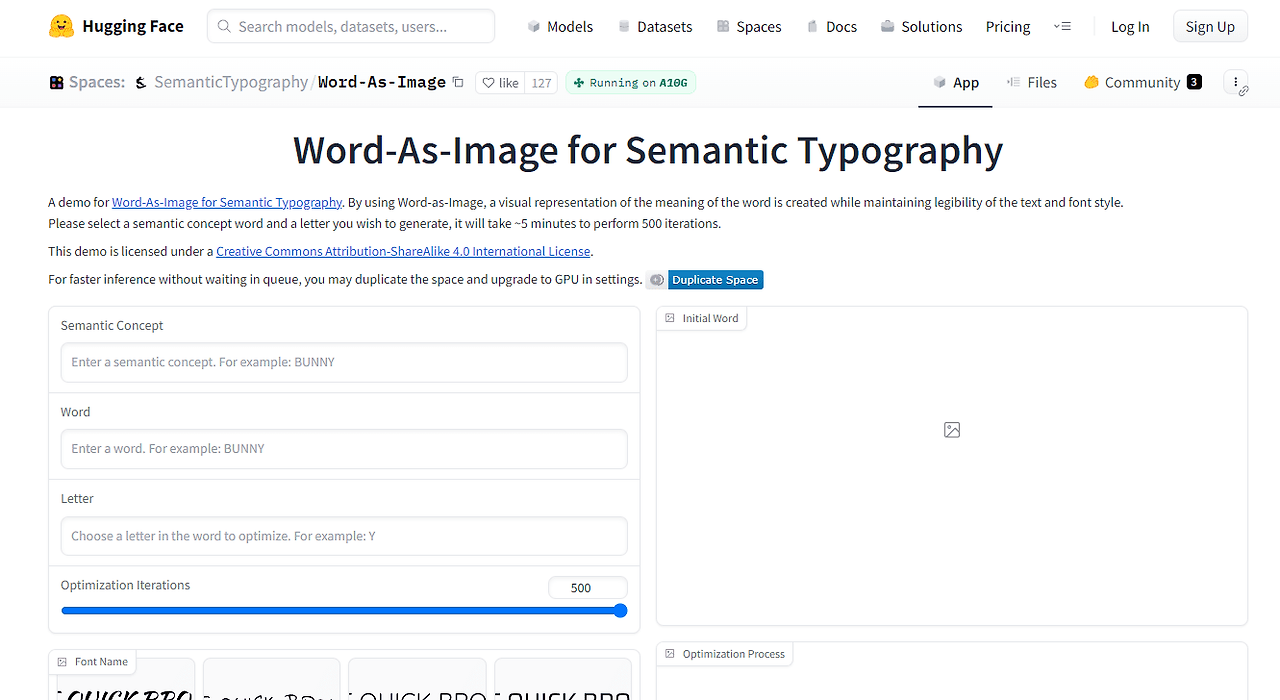Open the Solutions menu
This screenshot has width=1280, height=700.
point(921,27)
